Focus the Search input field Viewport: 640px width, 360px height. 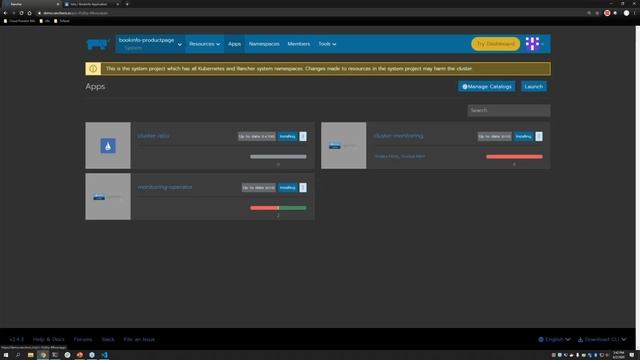click(509, 110)
